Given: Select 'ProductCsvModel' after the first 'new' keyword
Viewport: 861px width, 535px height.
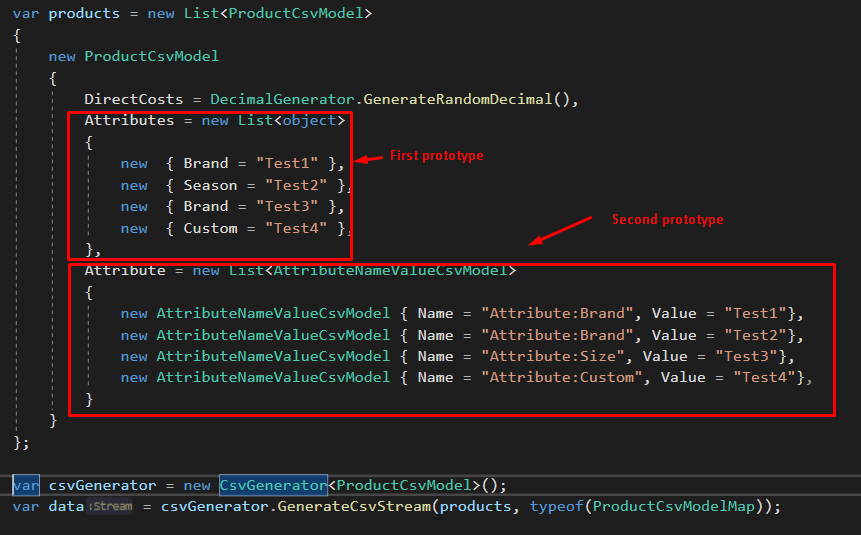Looking at the screenshot, I should [x=152, y=56].
